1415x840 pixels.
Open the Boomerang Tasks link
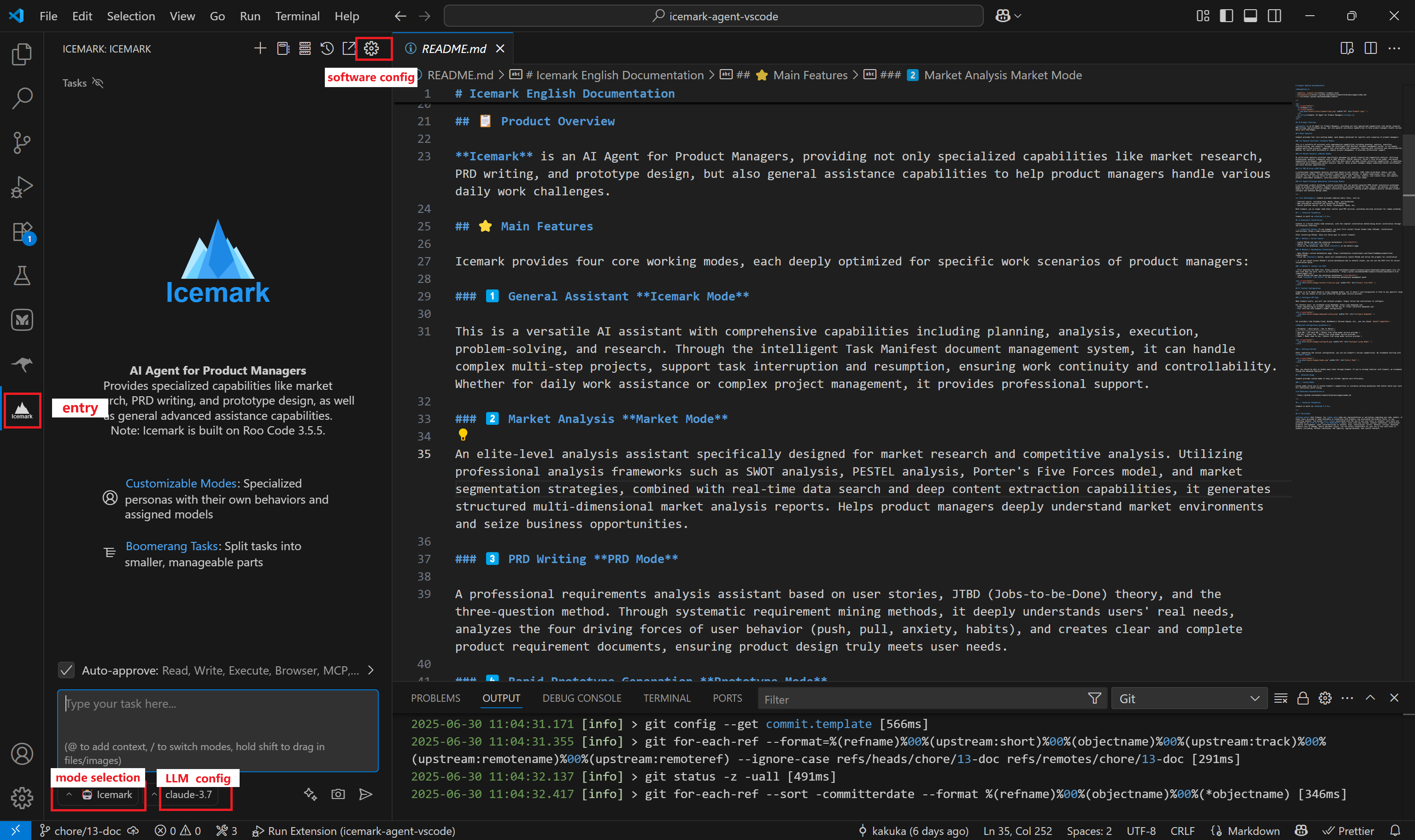pos(171,546)
